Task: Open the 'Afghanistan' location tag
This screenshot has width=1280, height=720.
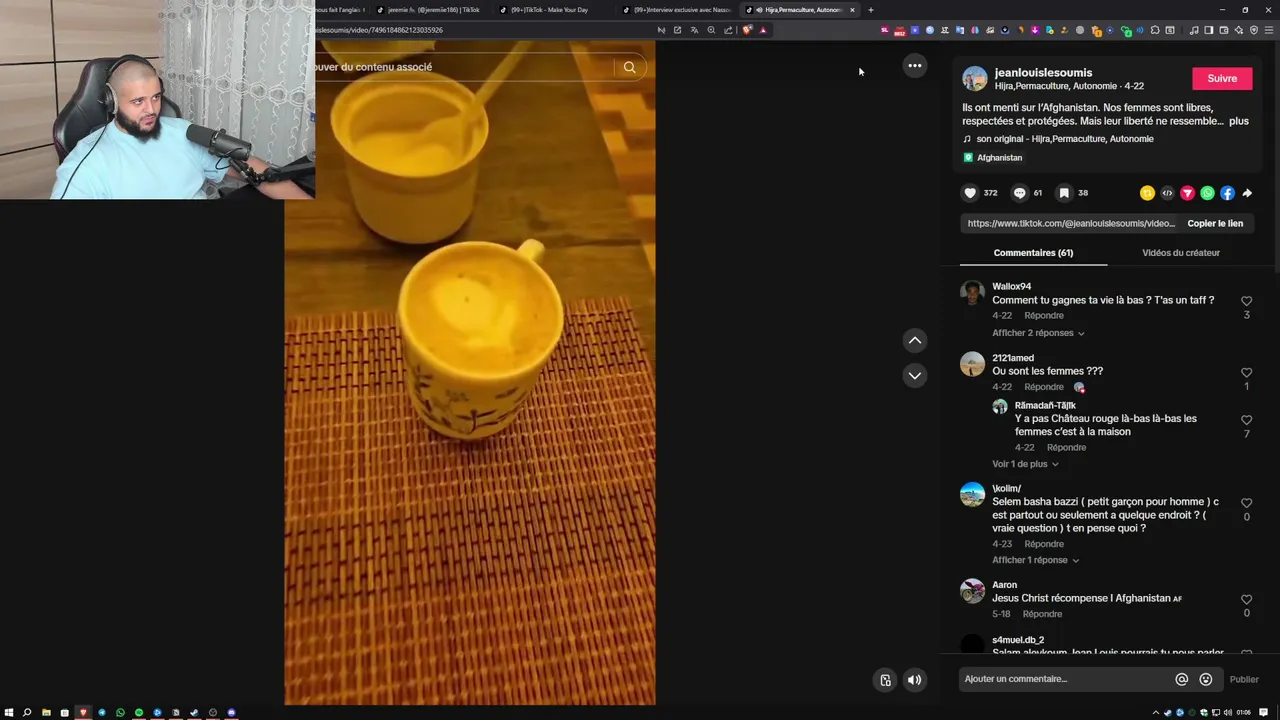Action: tap(993, 158)
